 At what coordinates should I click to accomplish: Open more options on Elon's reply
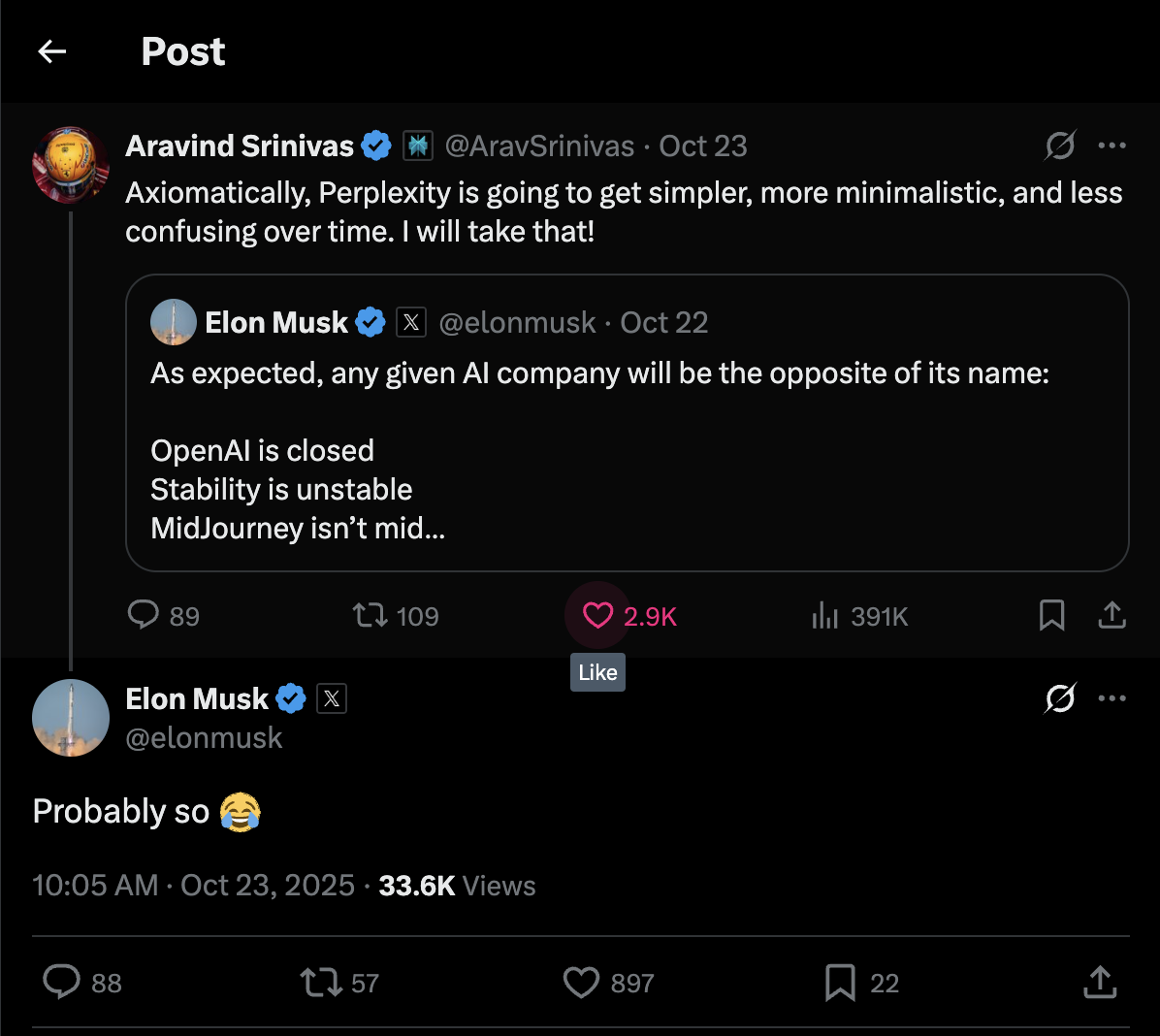(x=1112, y=697)
